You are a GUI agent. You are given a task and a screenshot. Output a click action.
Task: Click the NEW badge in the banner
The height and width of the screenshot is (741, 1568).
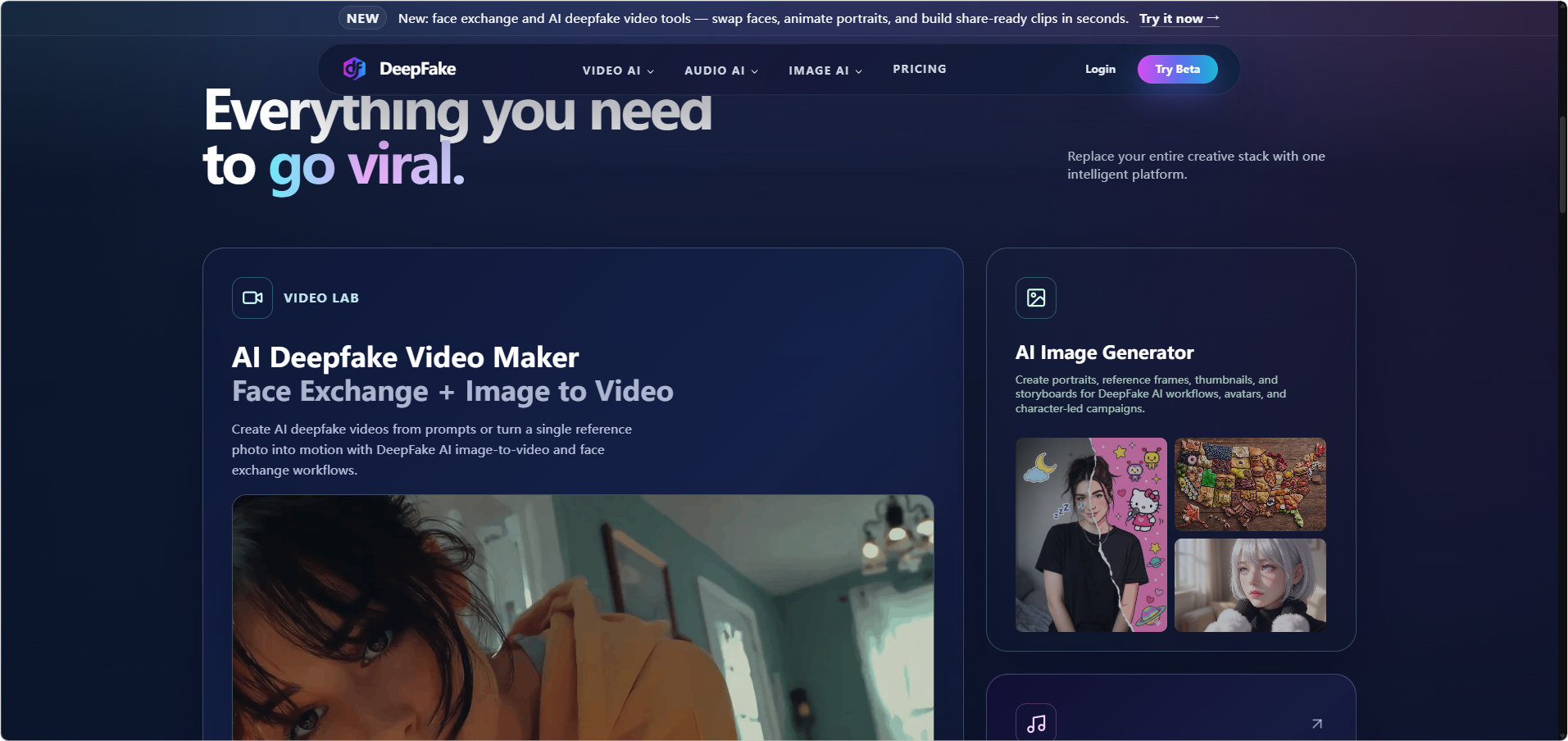(x=362, y=18)
